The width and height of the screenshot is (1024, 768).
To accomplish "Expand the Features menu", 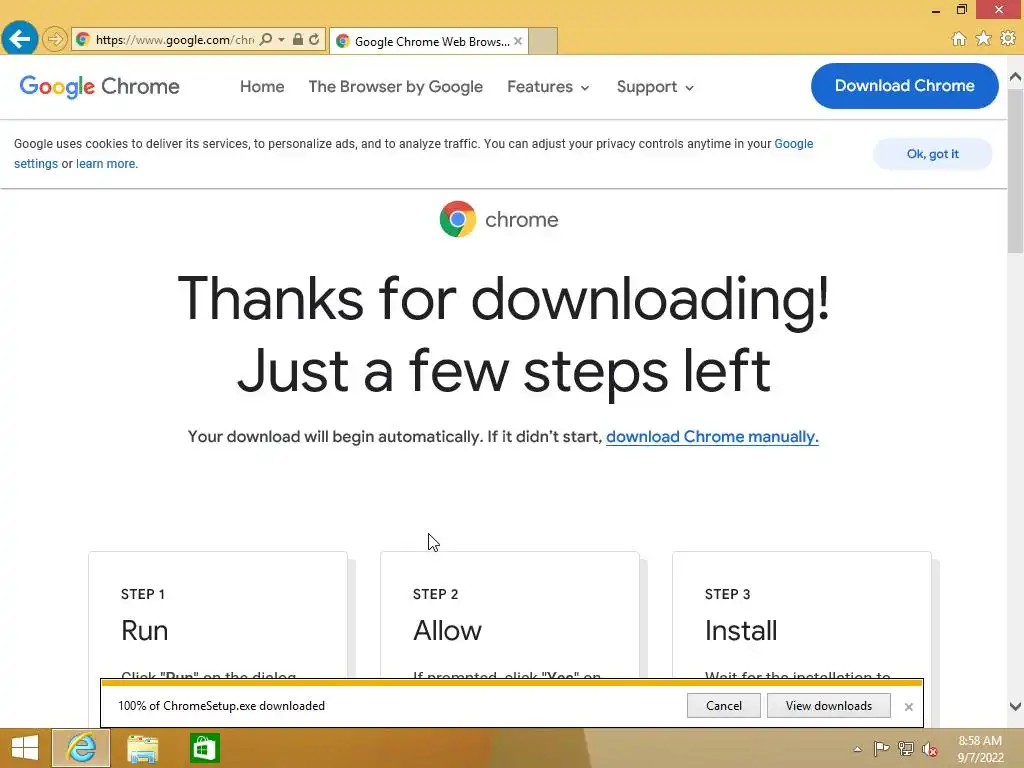I will click(x=548, y=87).
